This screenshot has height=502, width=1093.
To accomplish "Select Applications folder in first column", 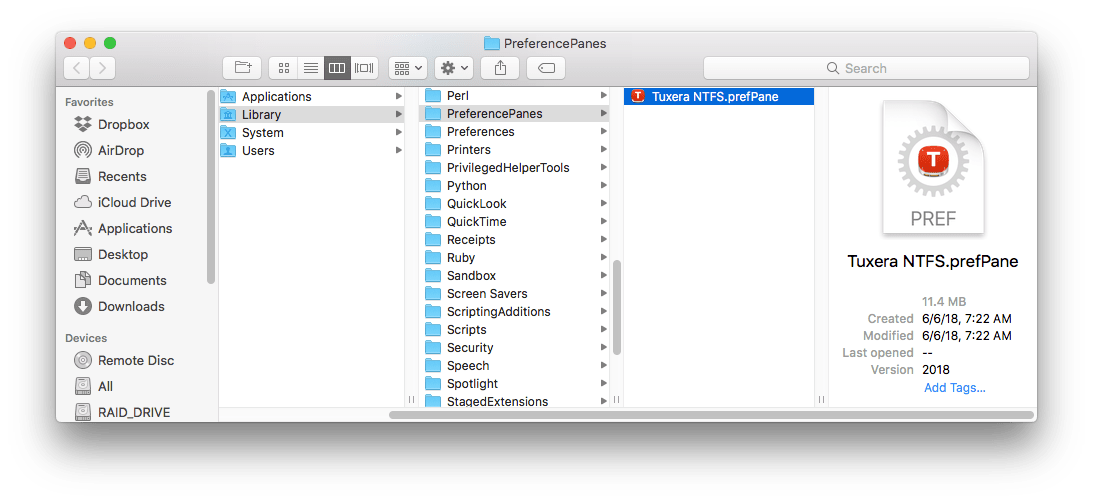I will click(x=312, y=96).
